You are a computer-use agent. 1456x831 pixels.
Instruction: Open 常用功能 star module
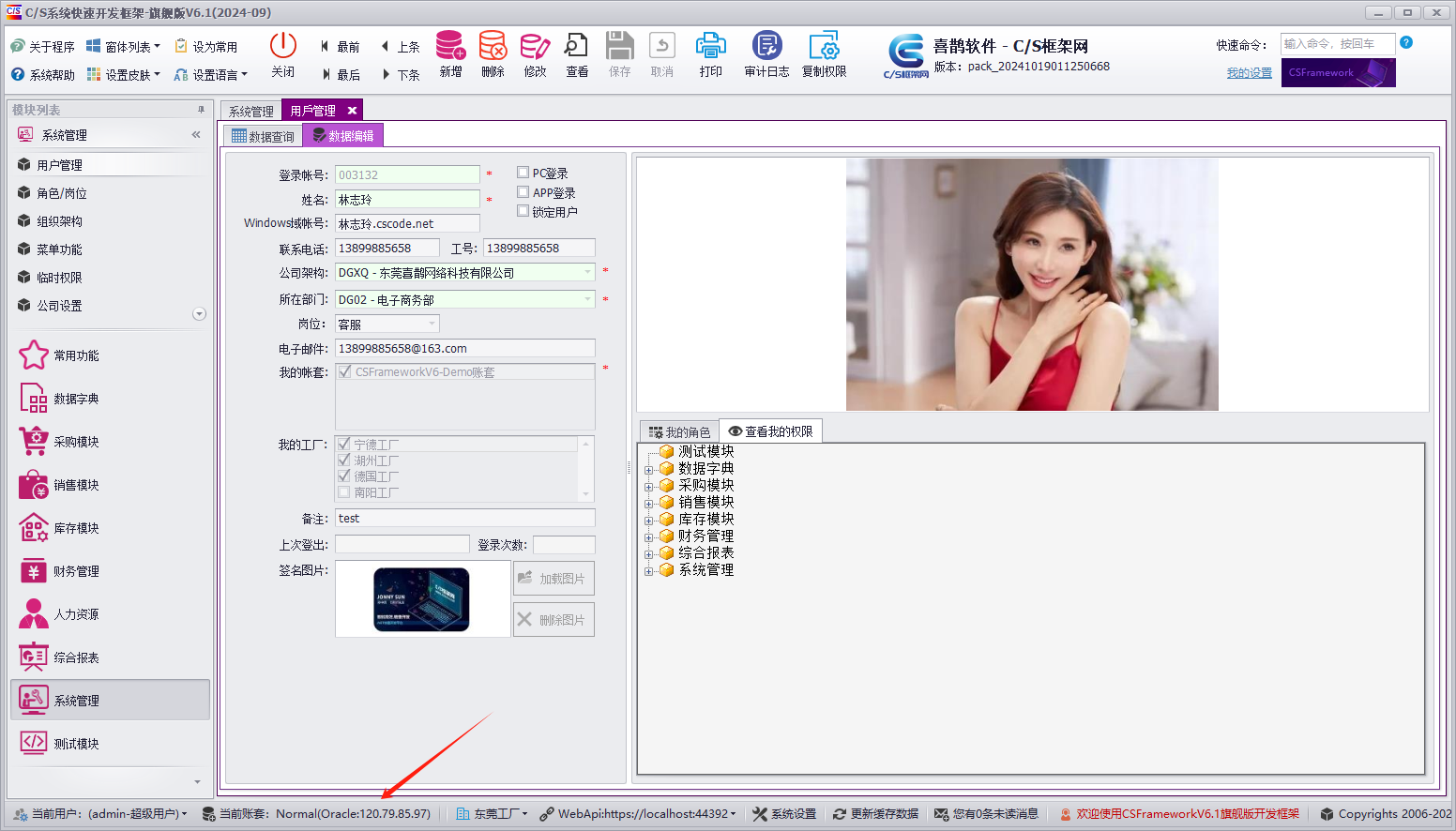(x=110, y=355)
